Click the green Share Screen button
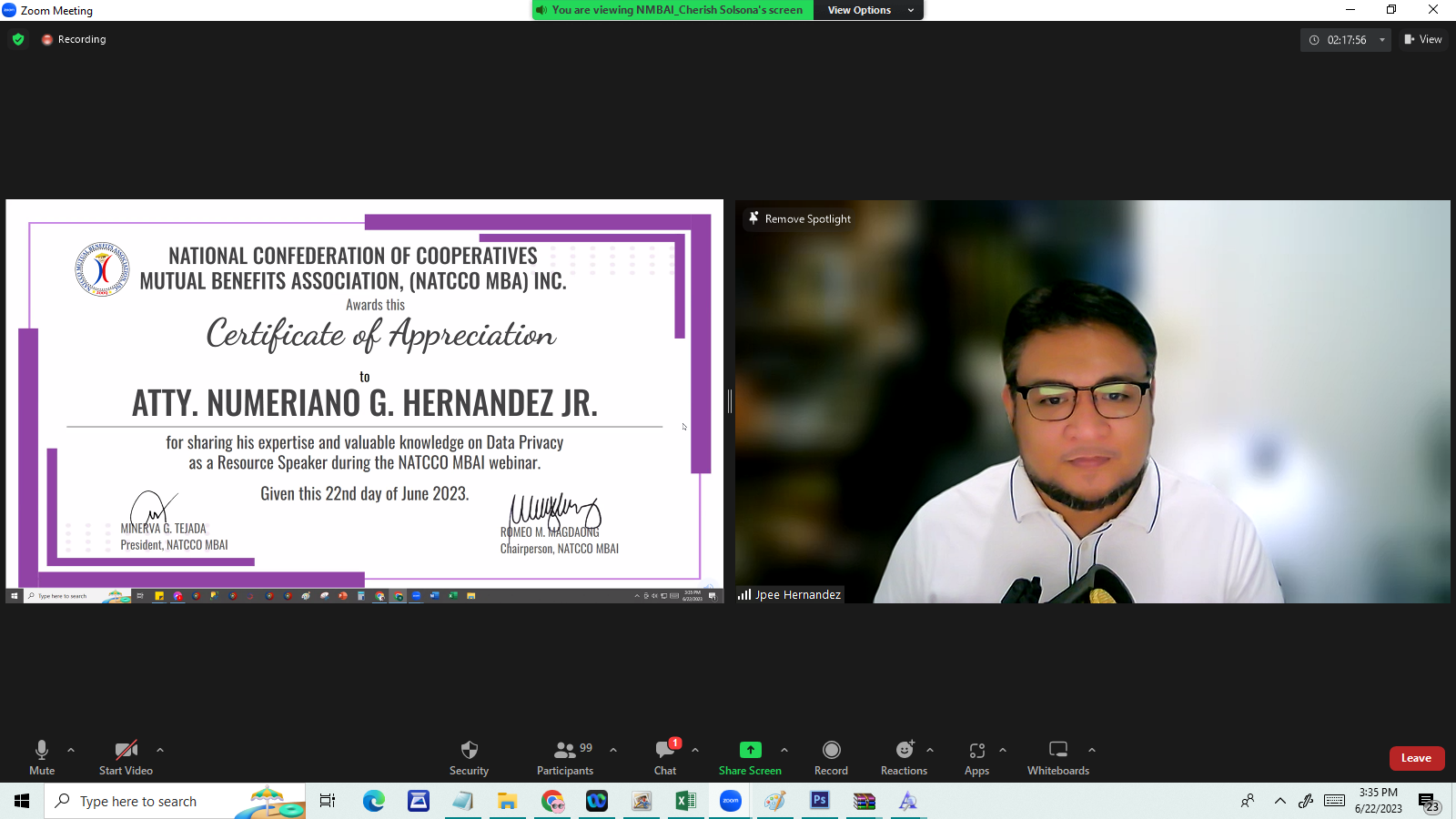 pyautogui.click(x=750, y=757)
